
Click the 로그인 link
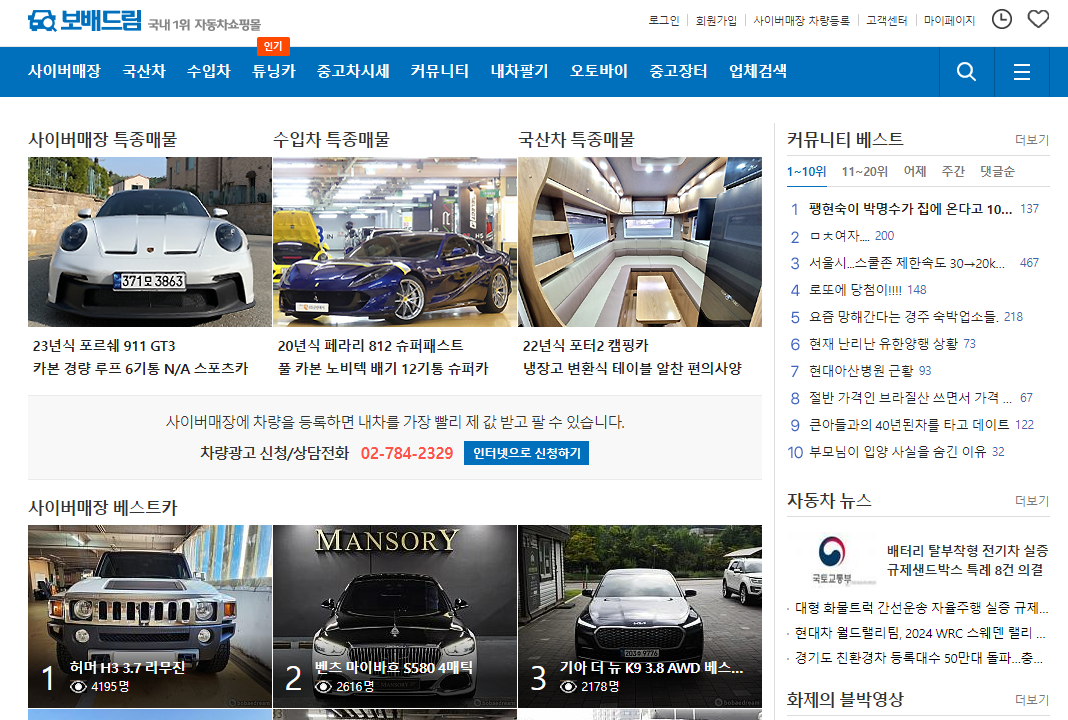click(663, 18)
